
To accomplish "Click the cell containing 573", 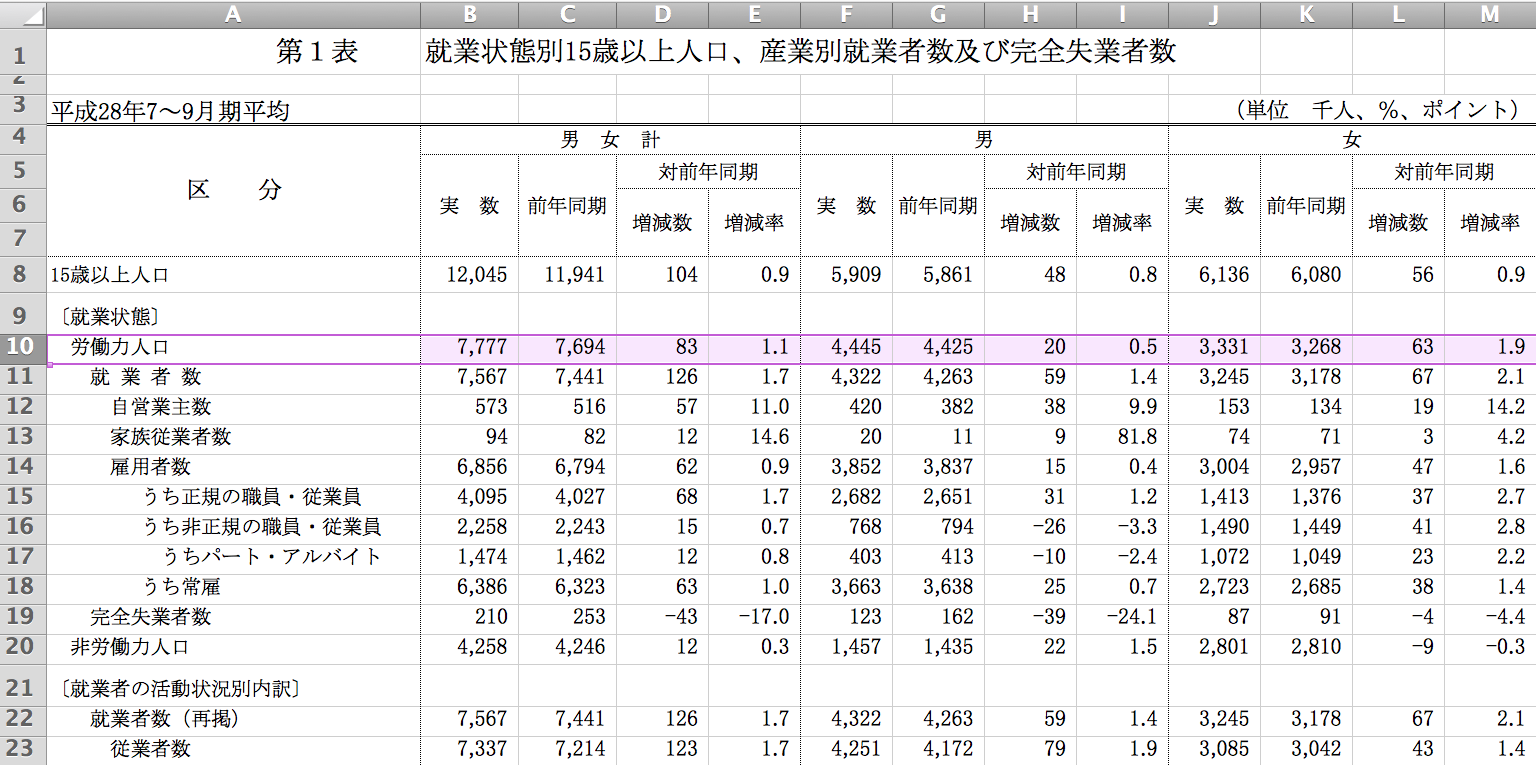I will click(469, 407).
